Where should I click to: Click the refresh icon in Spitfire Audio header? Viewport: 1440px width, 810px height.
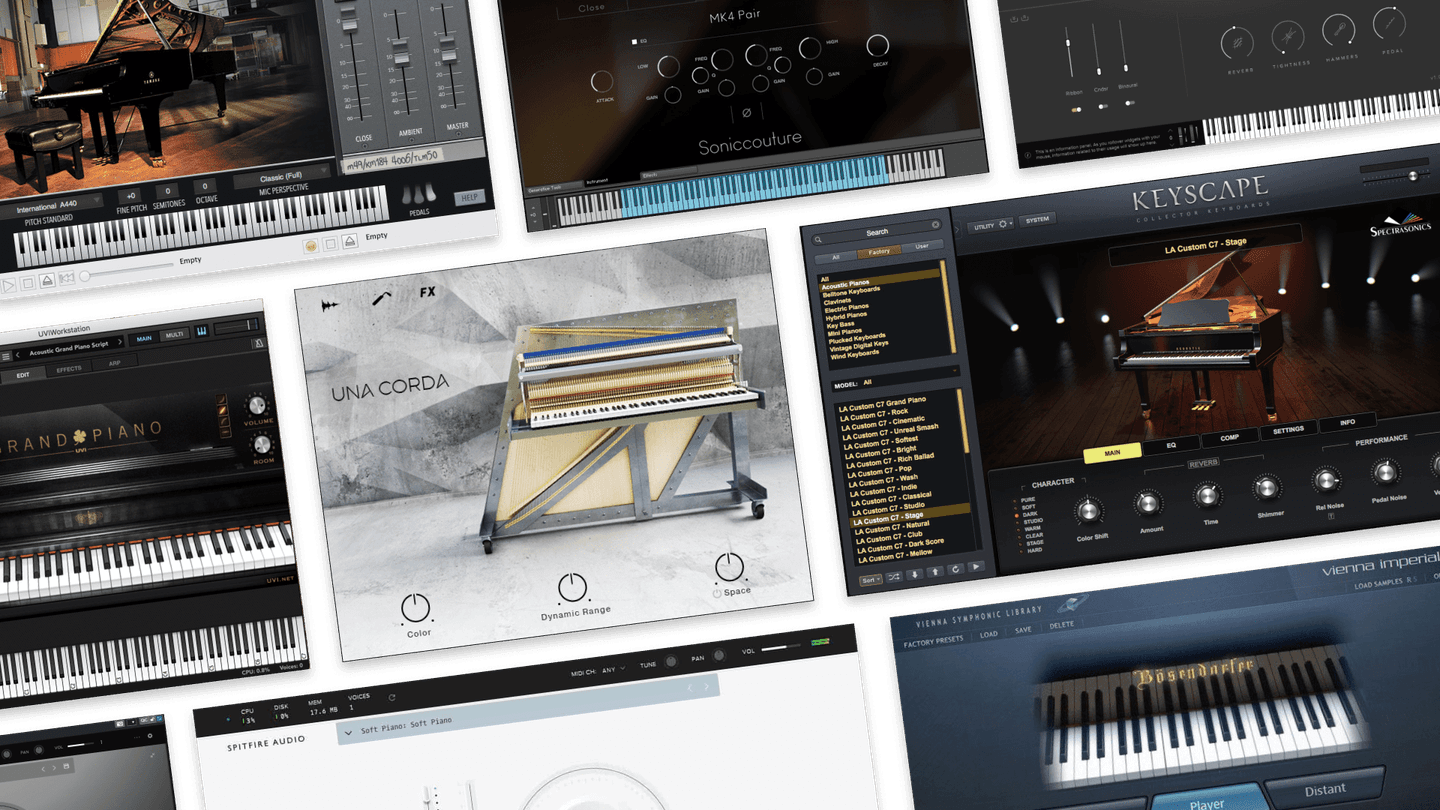pyautogui.click(x=392, y=697)
